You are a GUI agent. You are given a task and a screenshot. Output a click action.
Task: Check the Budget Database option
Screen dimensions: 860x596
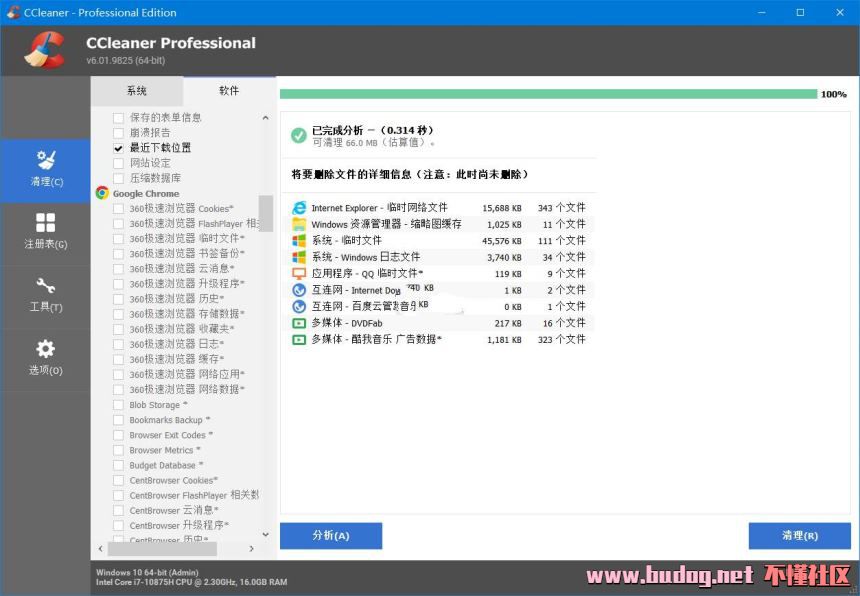pos(118,465)
